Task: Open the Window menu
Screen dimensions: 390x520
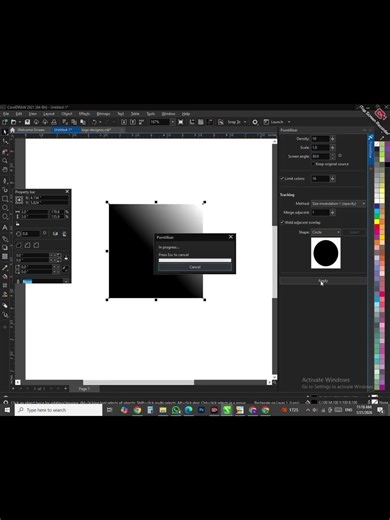Action: point(168,114)
